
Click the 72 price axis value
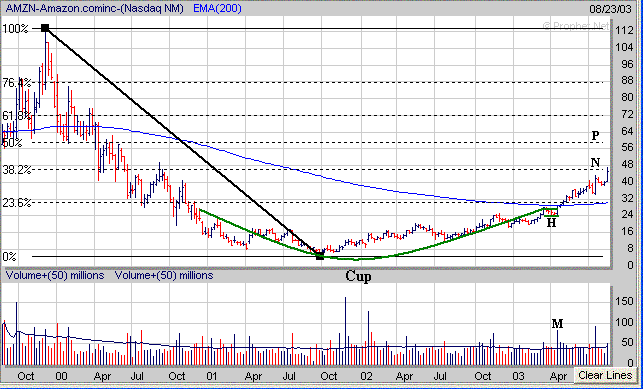pyautogui.click(x=628, y=114)
